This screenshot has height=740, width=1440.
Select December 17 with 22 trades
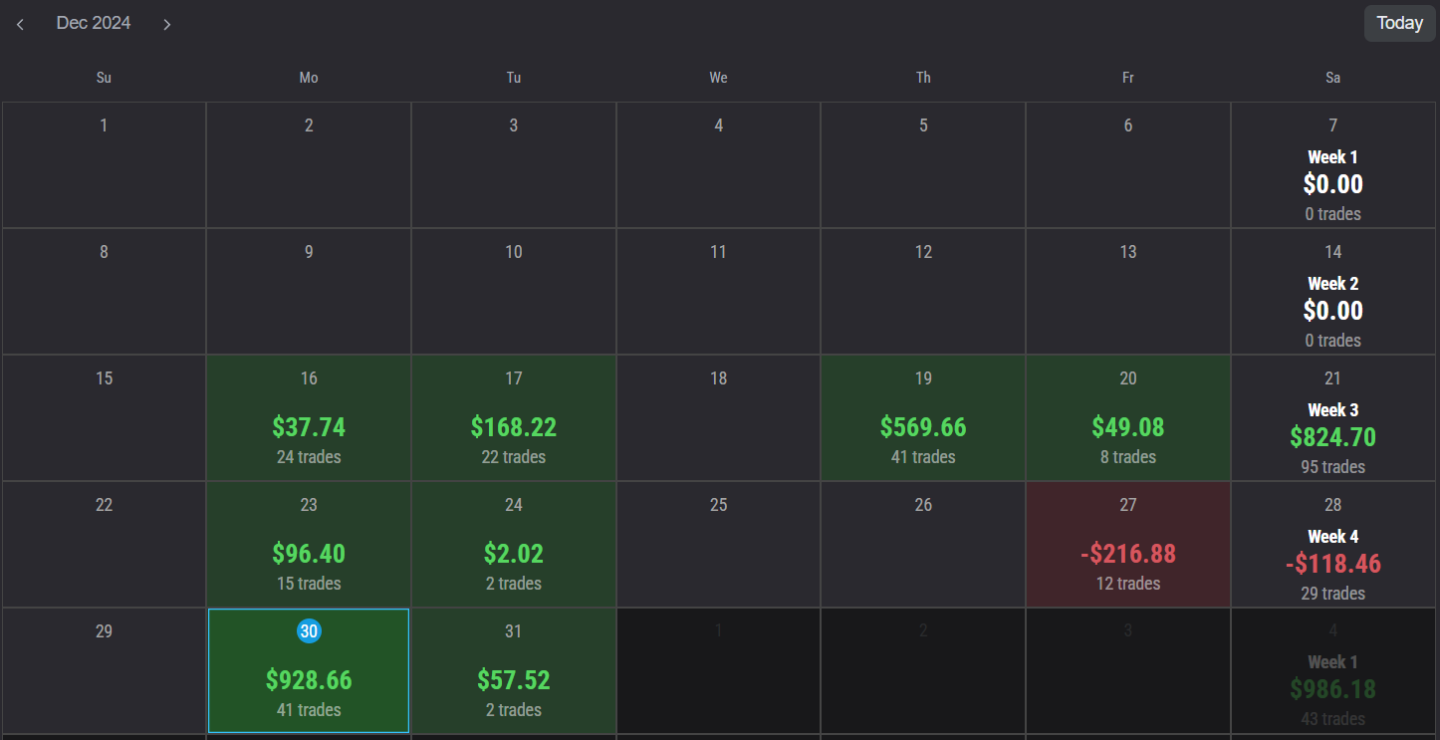pyautogui.click(x=513, y=418)
